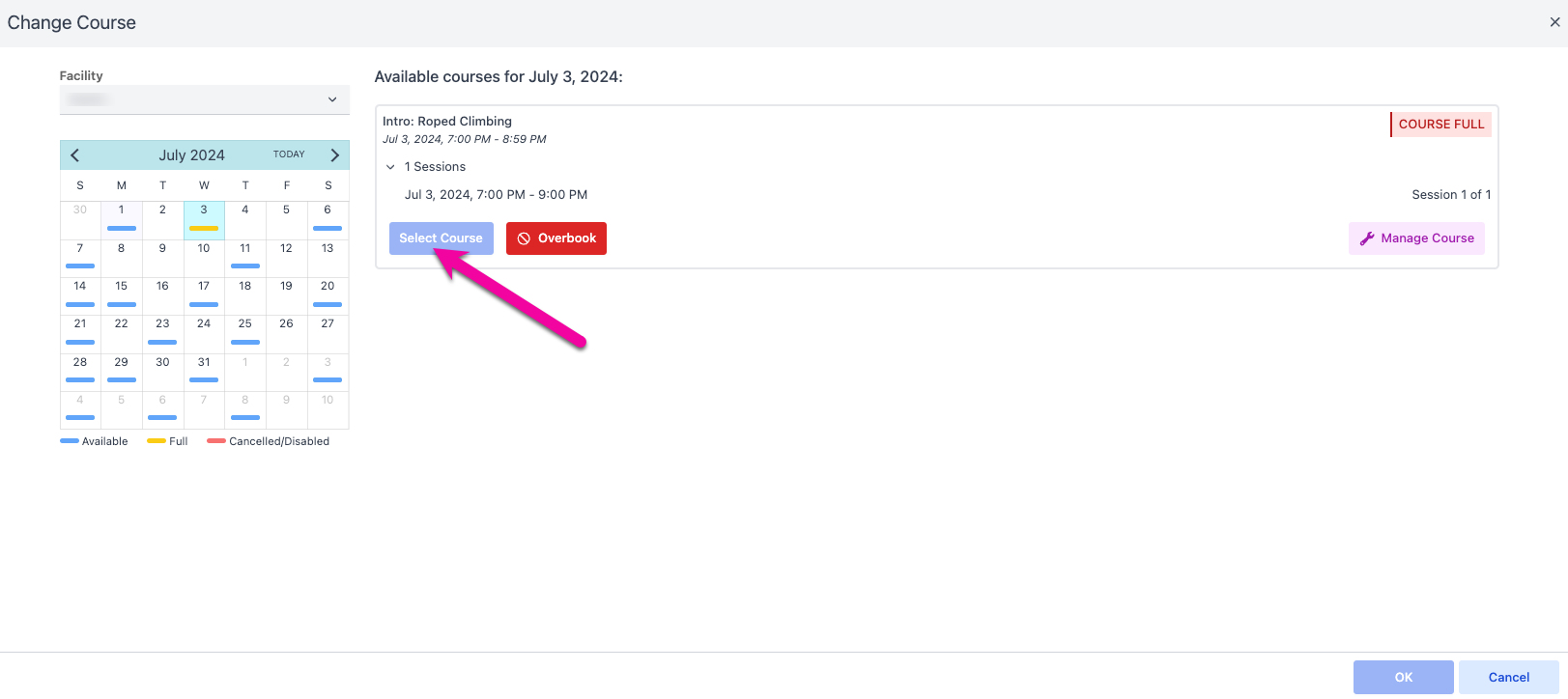This screenshot has height=699, width=1568.
Task: Choose July 16 on the calendar
Action: tap(162, 296)
